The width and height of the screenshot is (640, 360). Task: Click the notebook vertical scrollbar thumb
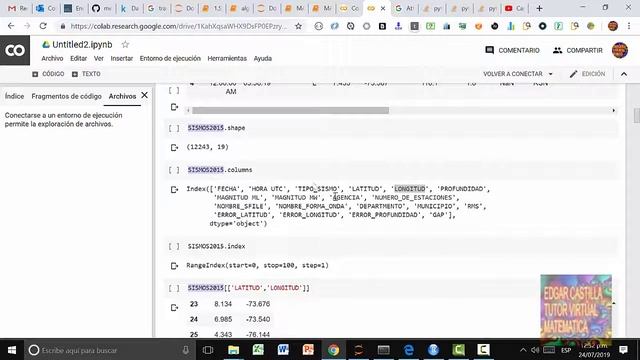coord(636,115)
